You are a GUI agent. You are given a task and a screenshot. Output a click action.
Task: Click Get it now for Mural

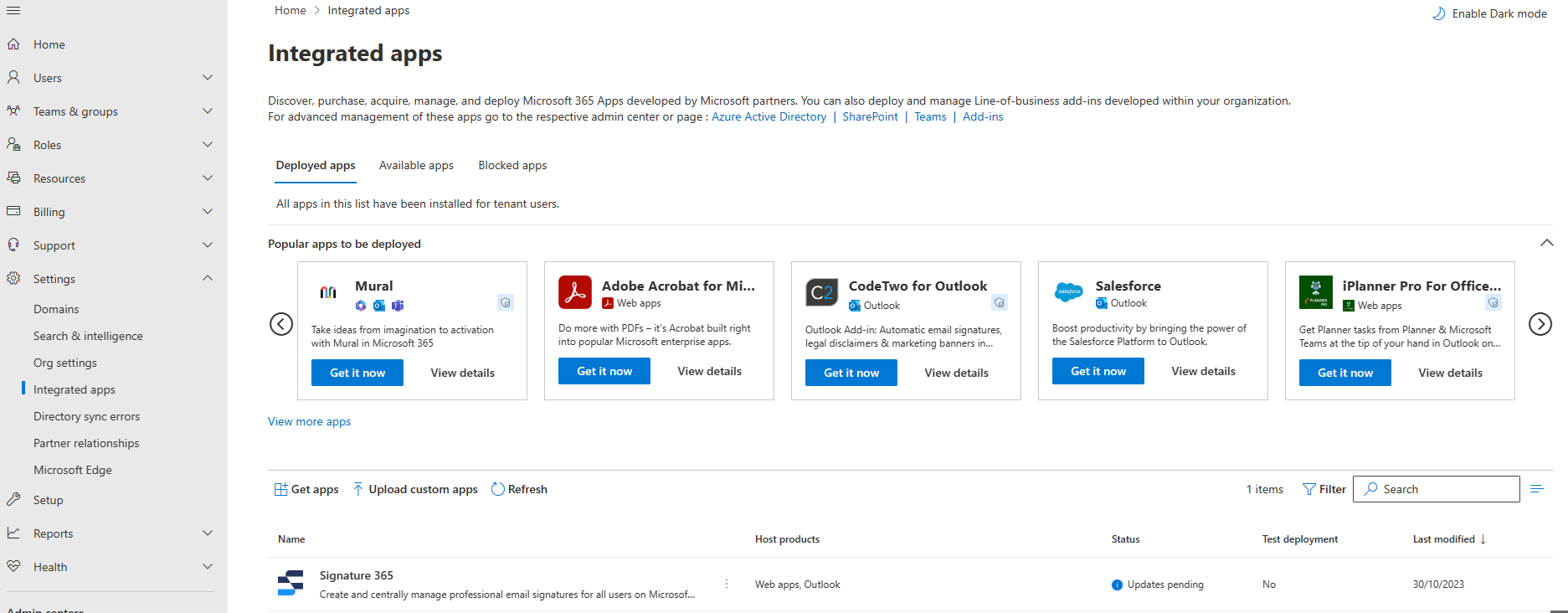tap(357, 373)
